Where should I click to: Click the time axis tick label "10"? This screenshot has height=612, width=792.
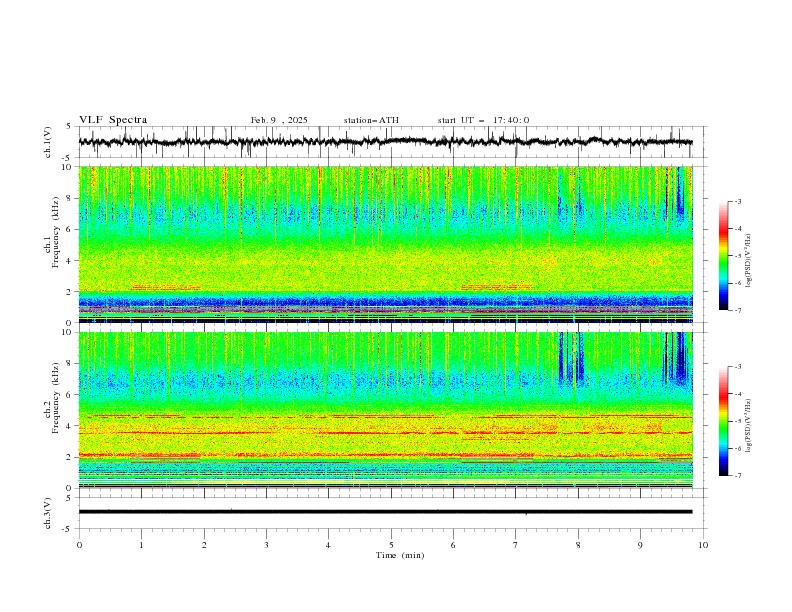703,545
